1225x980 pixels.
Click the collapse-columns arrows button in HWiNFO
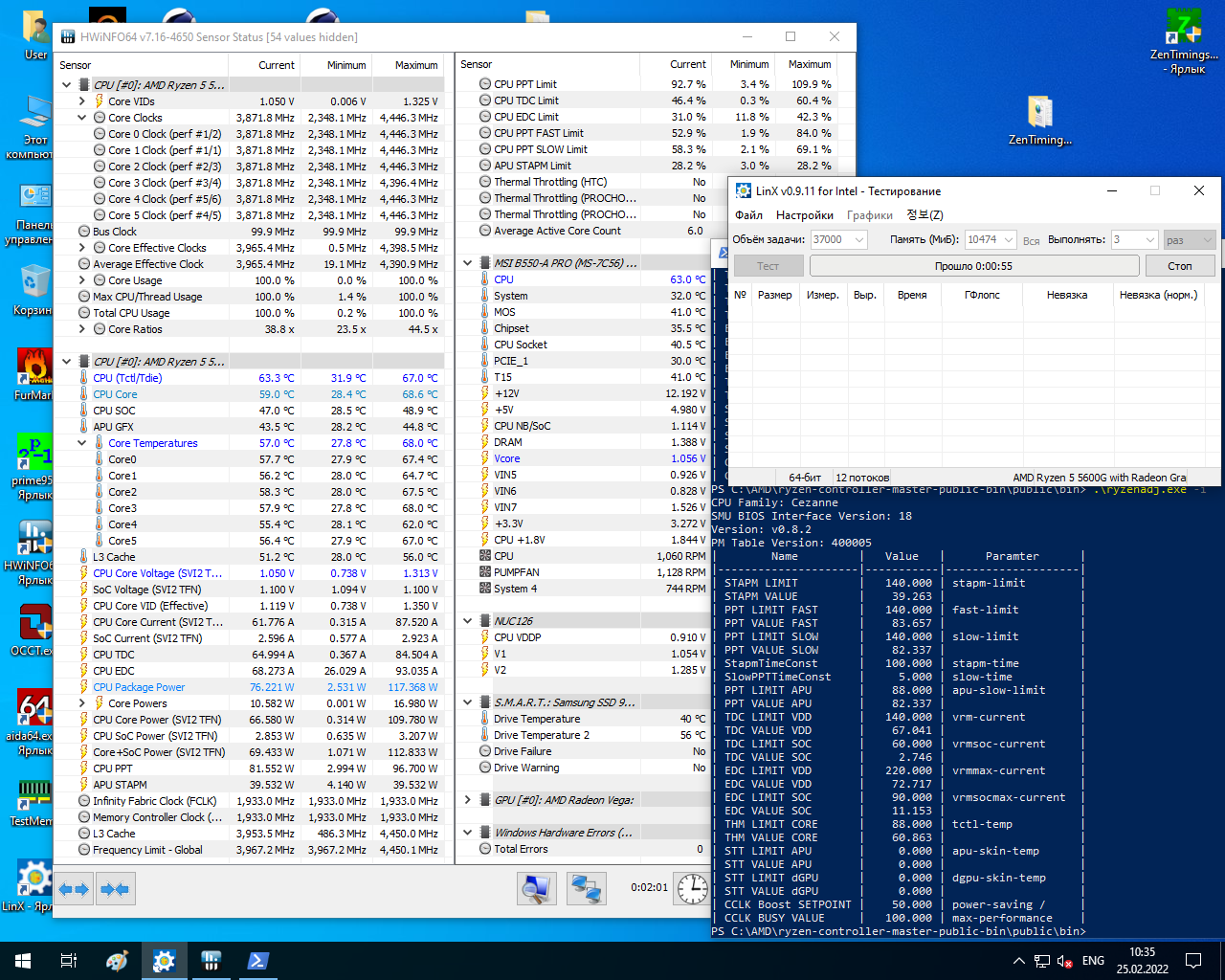click(x=115, y=889)
